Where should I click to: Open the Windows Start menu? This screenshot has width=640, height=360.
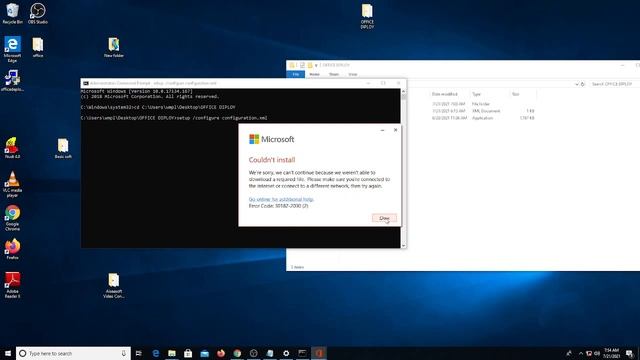(x=8, y=353)
